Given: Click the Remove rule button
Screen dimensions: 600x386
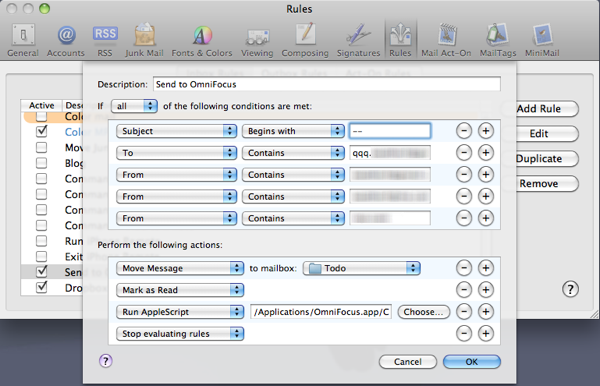Looking at the screenshot, I should point(539,184).
